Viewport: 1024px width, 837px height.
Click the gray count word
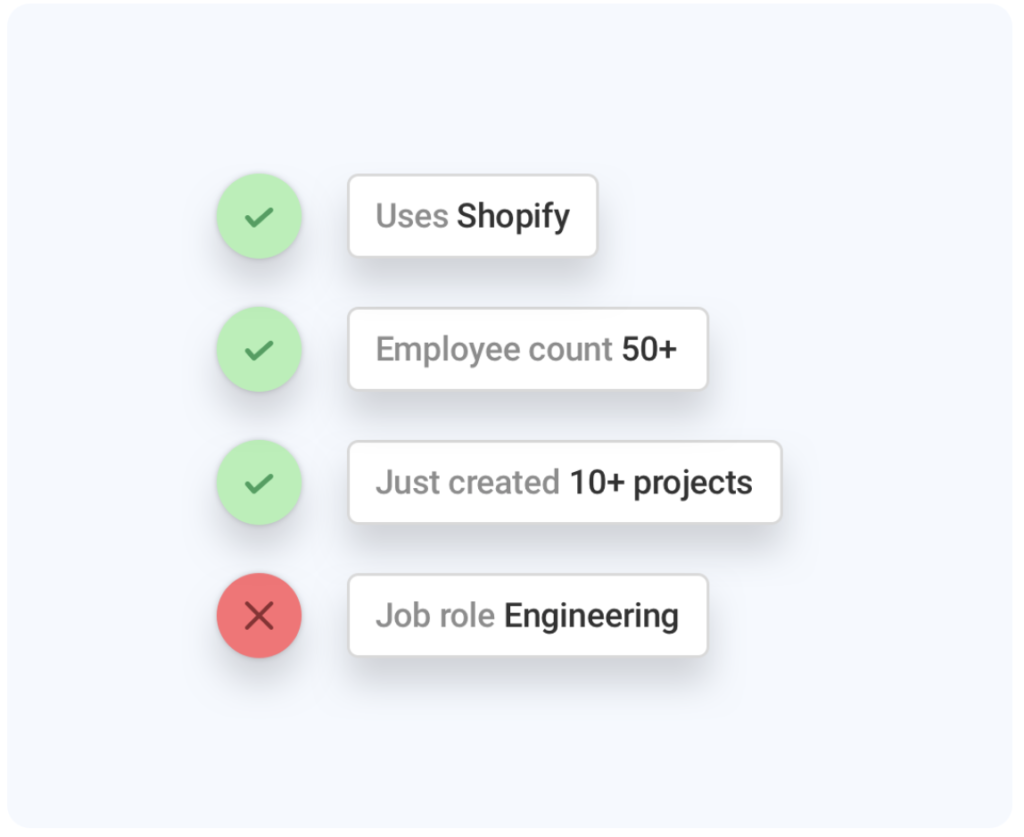click(x=571, y=351)
